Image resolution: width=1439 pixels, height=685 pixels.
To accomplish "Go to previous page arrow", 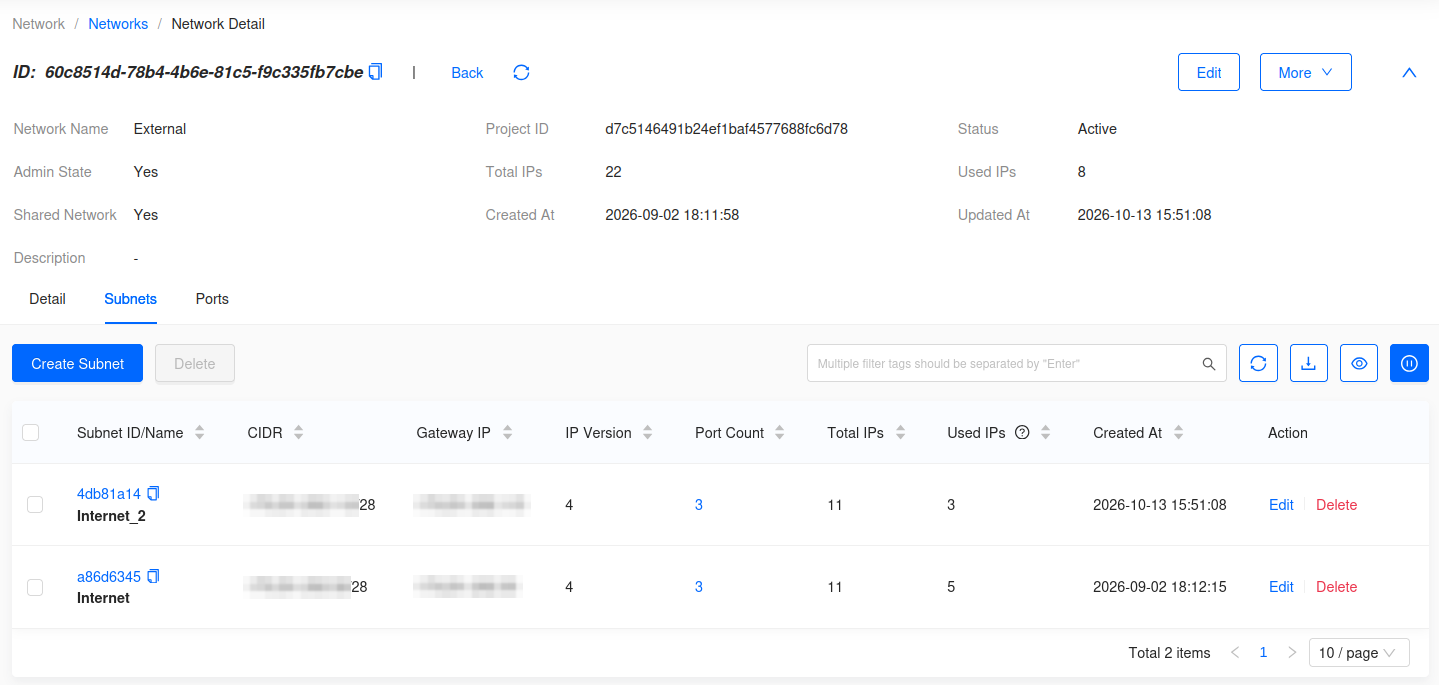I will click(x=1235, y=652).
